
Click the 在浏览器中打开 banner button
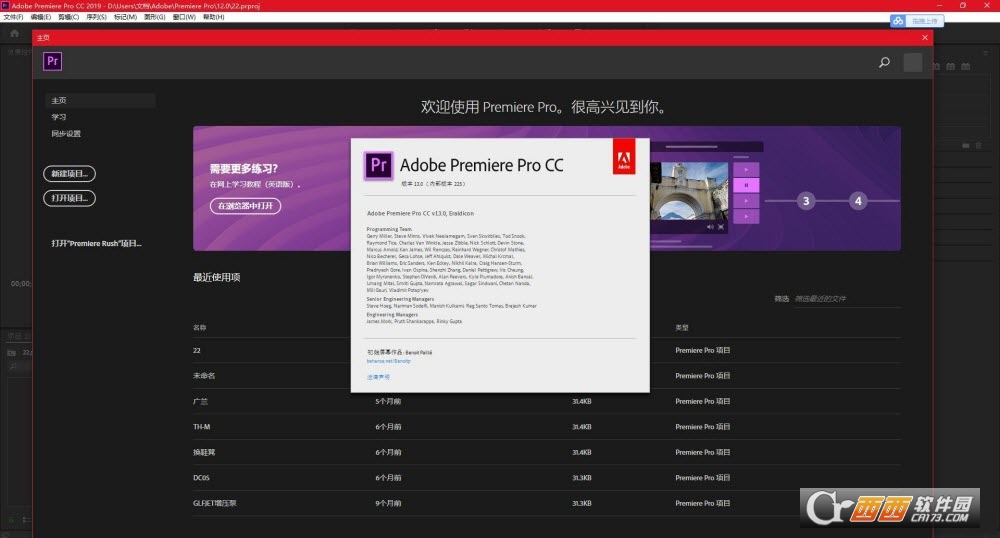pyautogui.click(x=246, y=206)
